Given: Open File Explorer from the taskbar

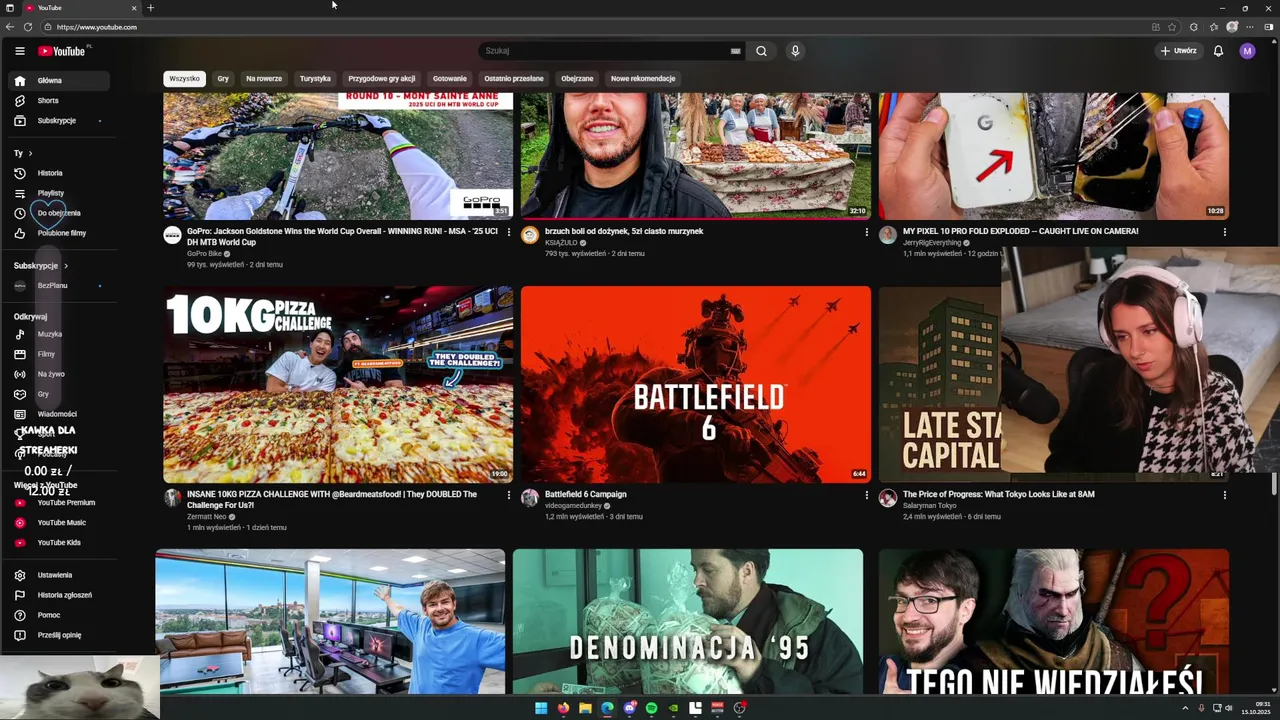Looking at the screenshot, I should click(x=585, y=708).
